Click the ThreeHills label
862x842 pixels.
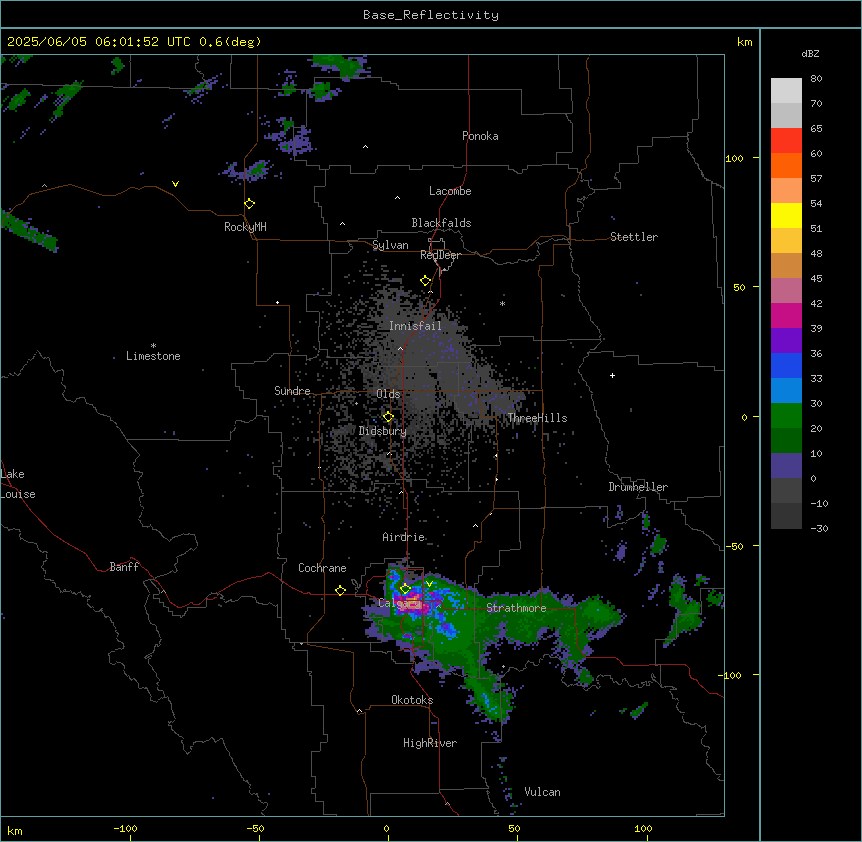click(x=537, y=418)
